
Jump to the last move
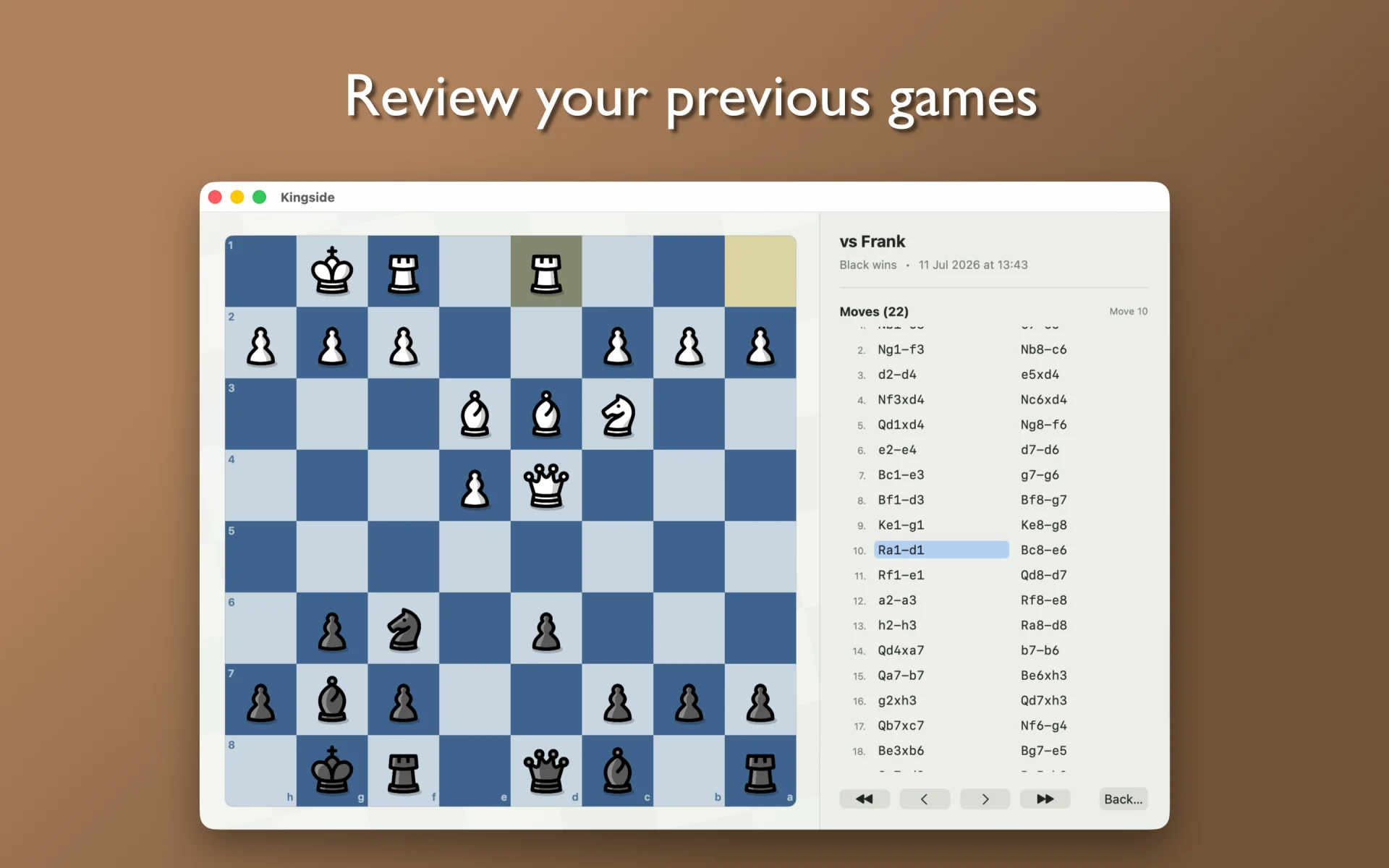(x=1045, y=799)
